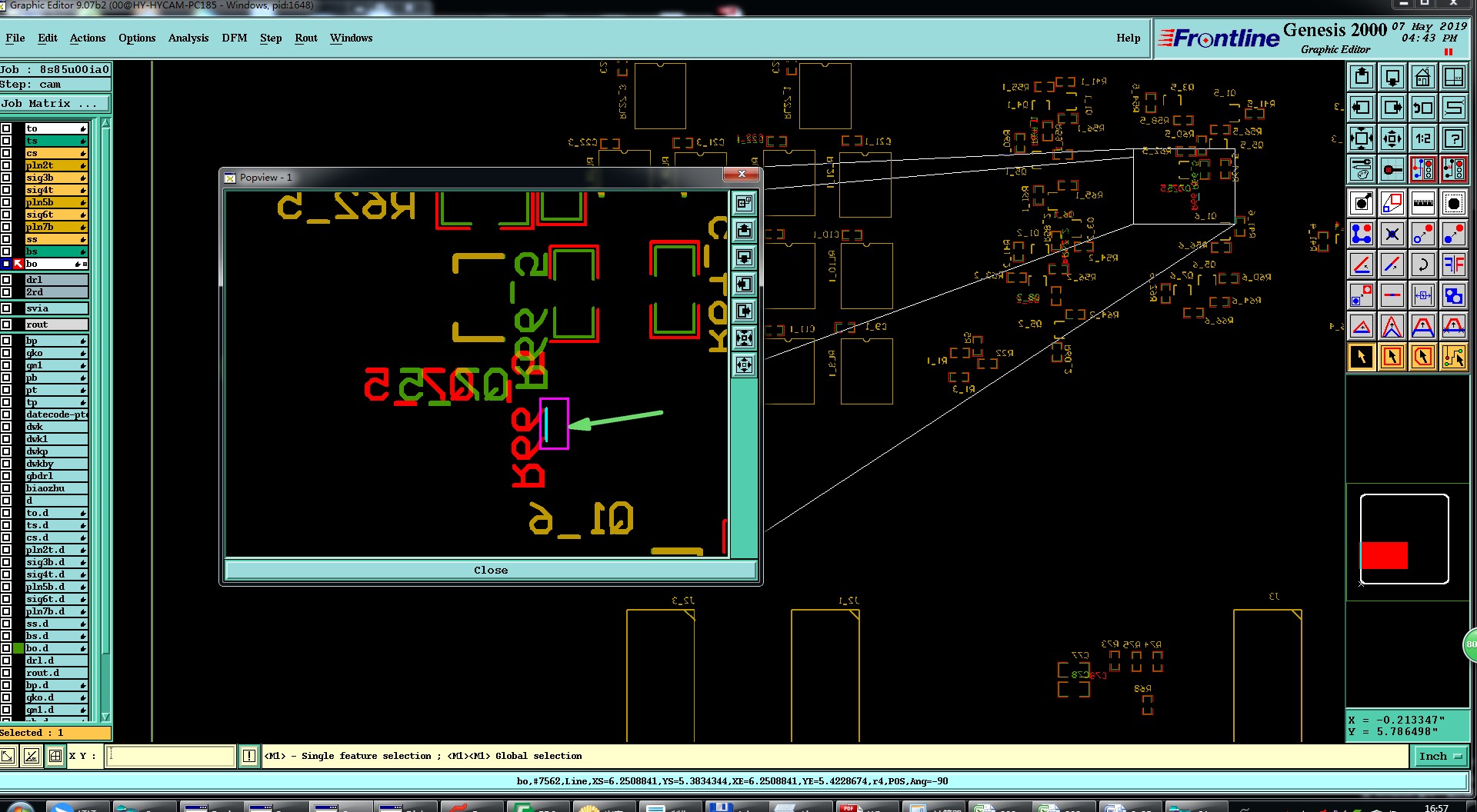Open the Analysis menu
This screenshot has height=812, width=1477.
click(x=188, y=38)
